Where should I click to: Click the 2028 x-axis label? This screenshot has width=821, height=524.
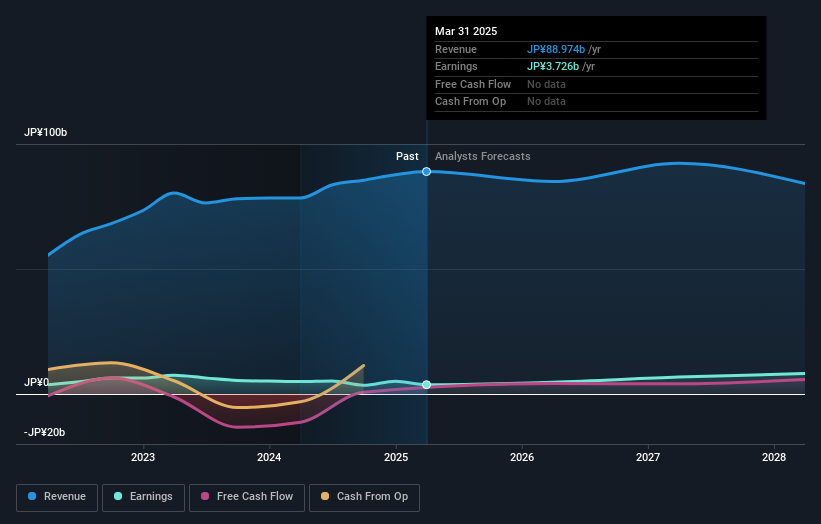(x=774, y=458)
